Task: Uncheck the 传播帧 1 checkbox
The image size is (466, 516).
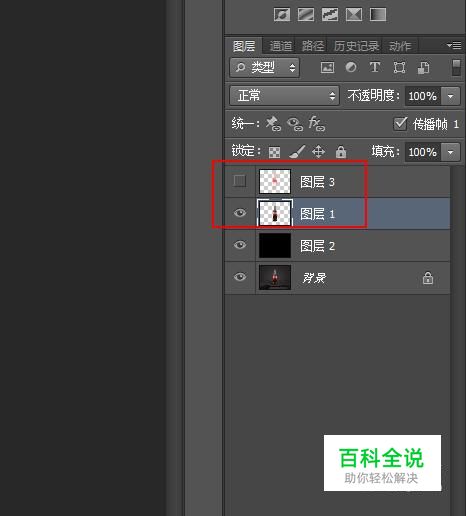Action: (400, 124)
